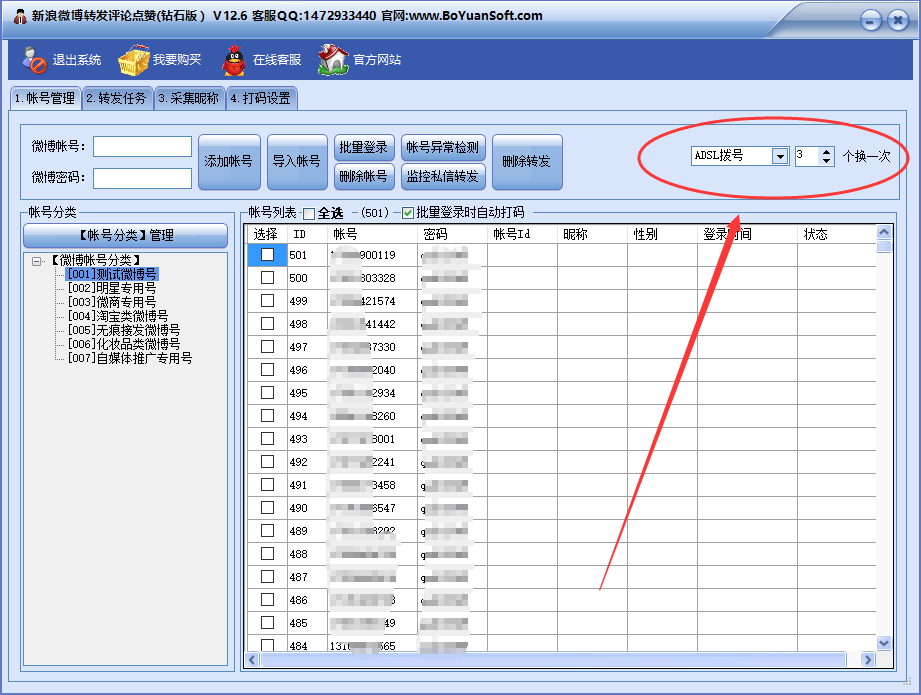The height and width of the screenshot is (695, 921).
Task: Click the app icon in title bar
Action: (x=20, y=16)
